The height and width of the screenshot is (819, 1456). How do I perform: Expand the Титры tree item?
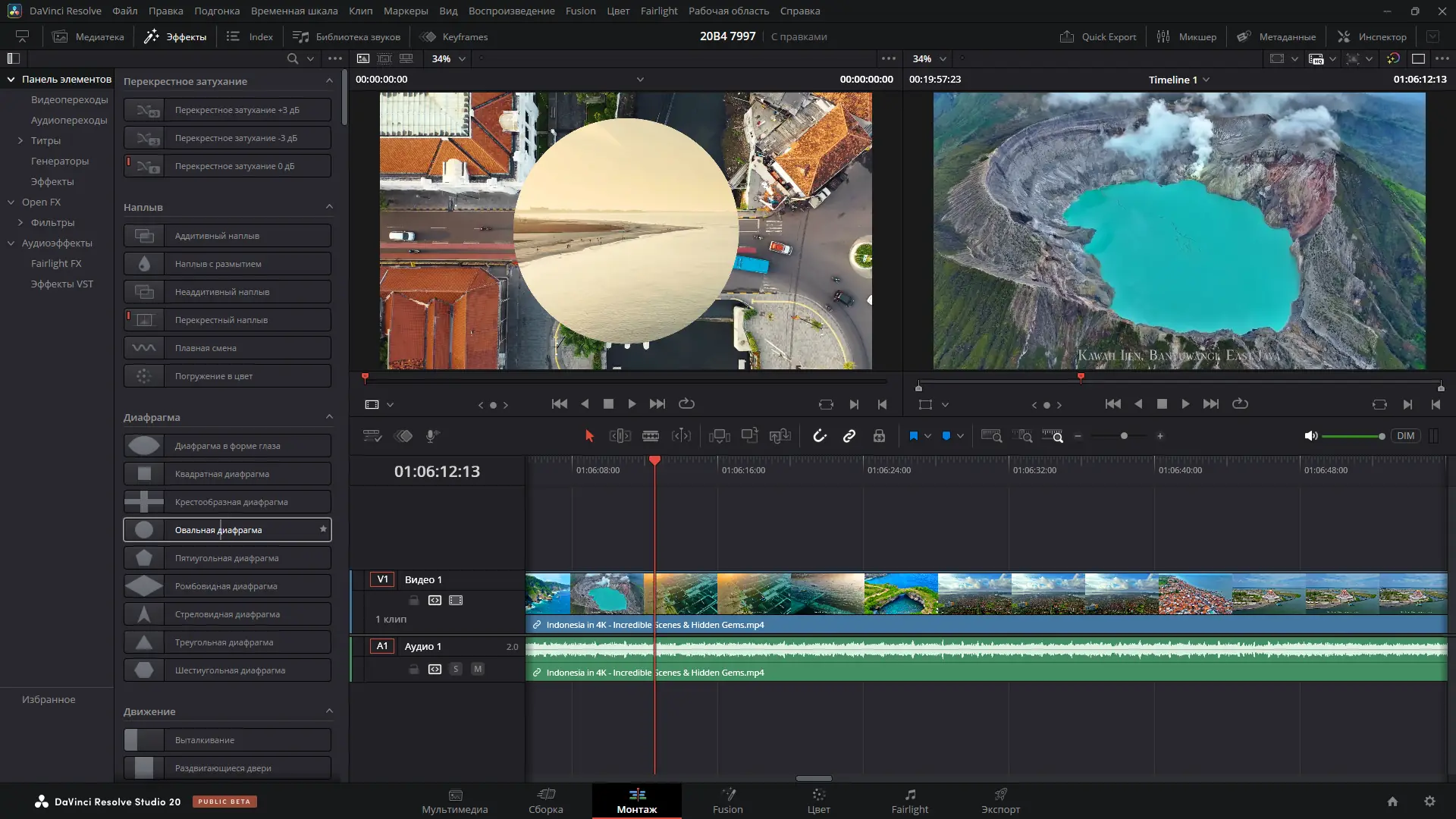20,140
